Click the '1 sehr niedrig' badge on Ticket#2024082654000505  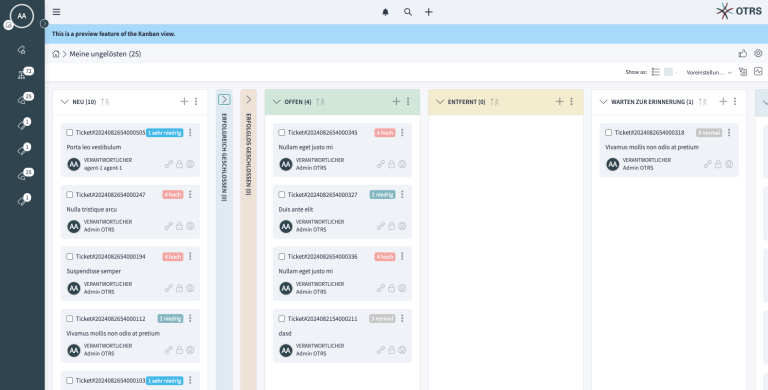click(165, 133)
